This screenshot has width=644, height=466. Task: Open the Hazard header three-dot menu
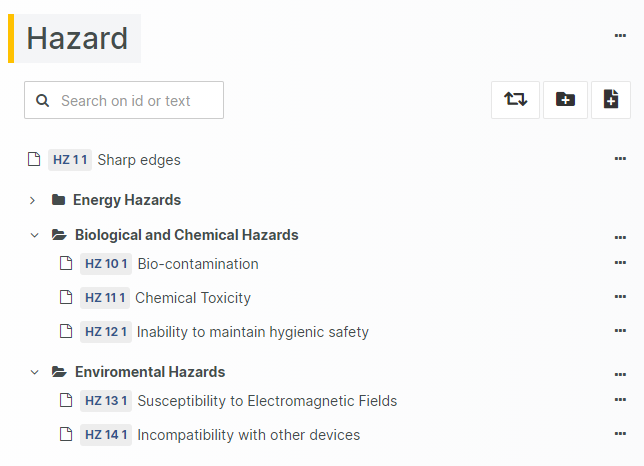click(620, 36)
